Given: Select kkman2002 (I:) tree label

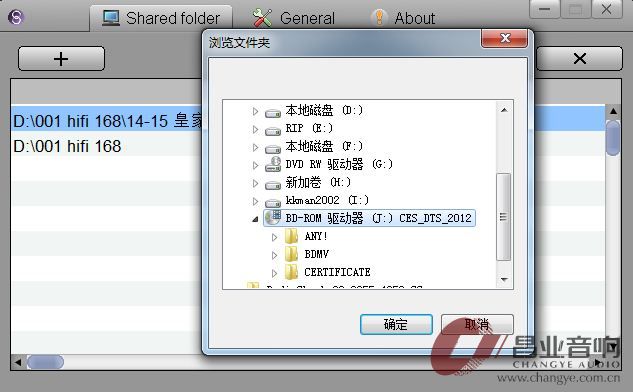Looking at the screenshot, I should point(327,200).
